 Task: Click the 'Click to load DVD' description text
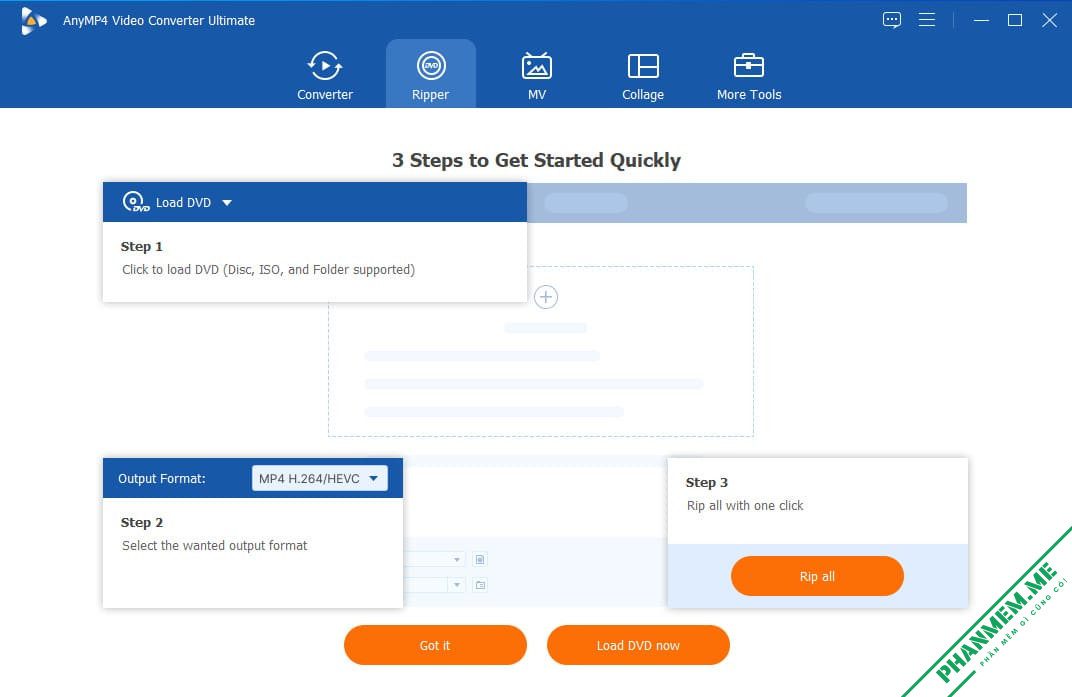(268, 269)
